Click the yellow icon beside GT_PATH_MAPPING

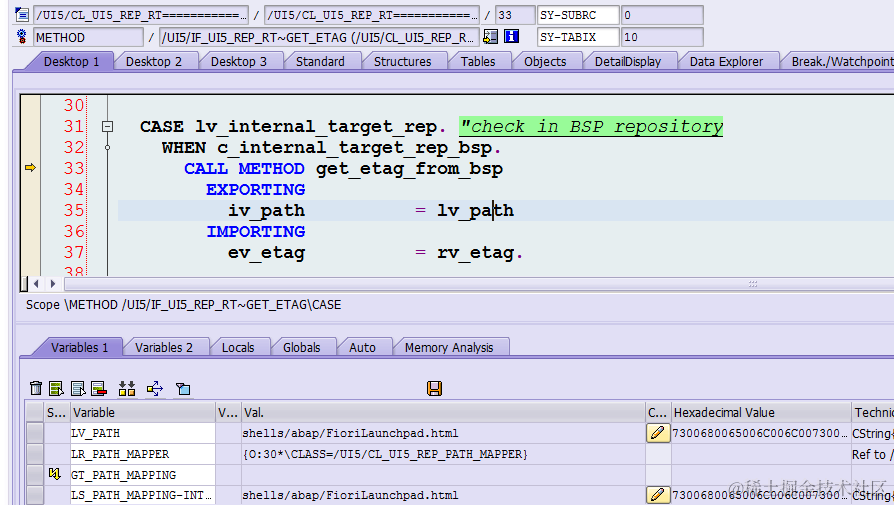click(x=55, y=474)
